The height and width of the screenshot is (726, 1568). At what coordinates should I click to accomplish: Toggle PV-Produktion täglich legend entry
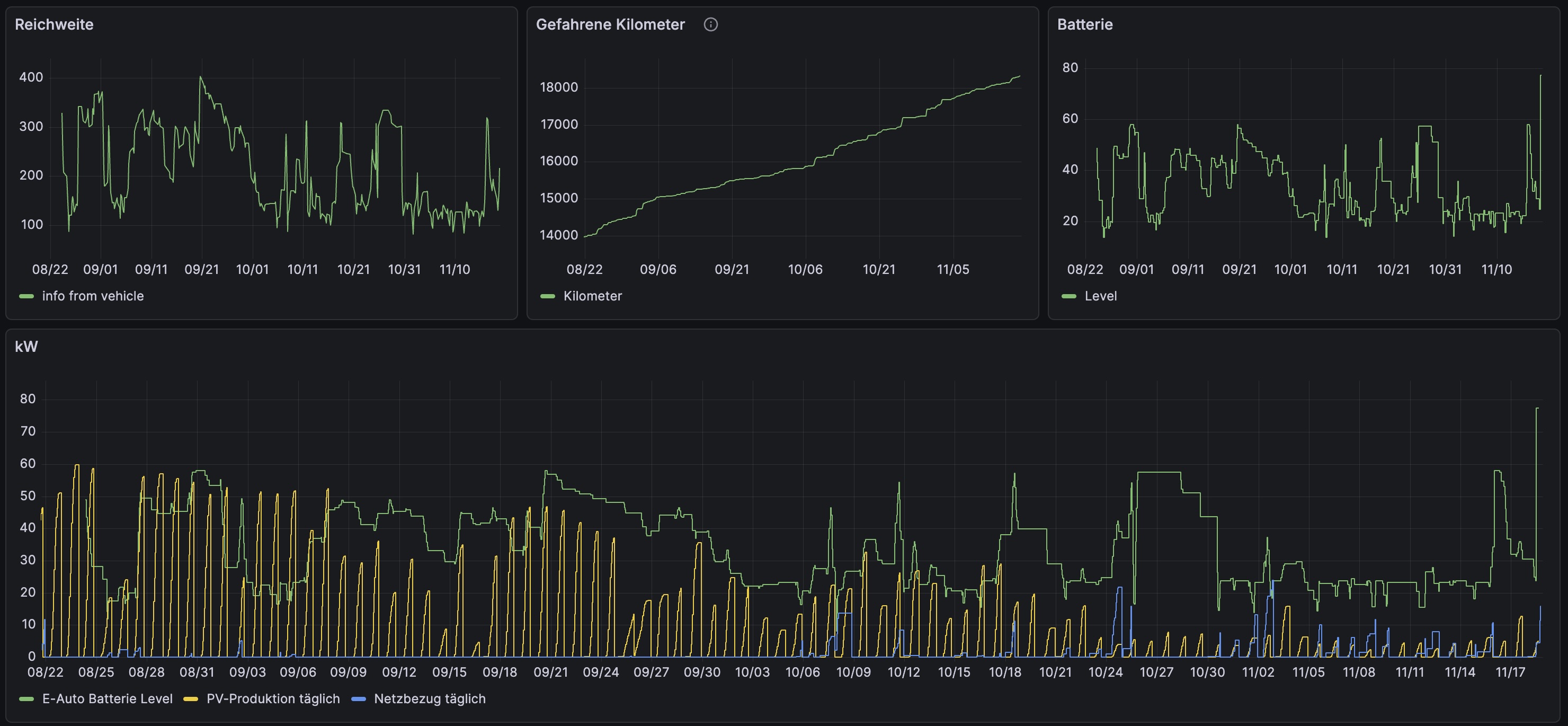click(x=273, y=698)
